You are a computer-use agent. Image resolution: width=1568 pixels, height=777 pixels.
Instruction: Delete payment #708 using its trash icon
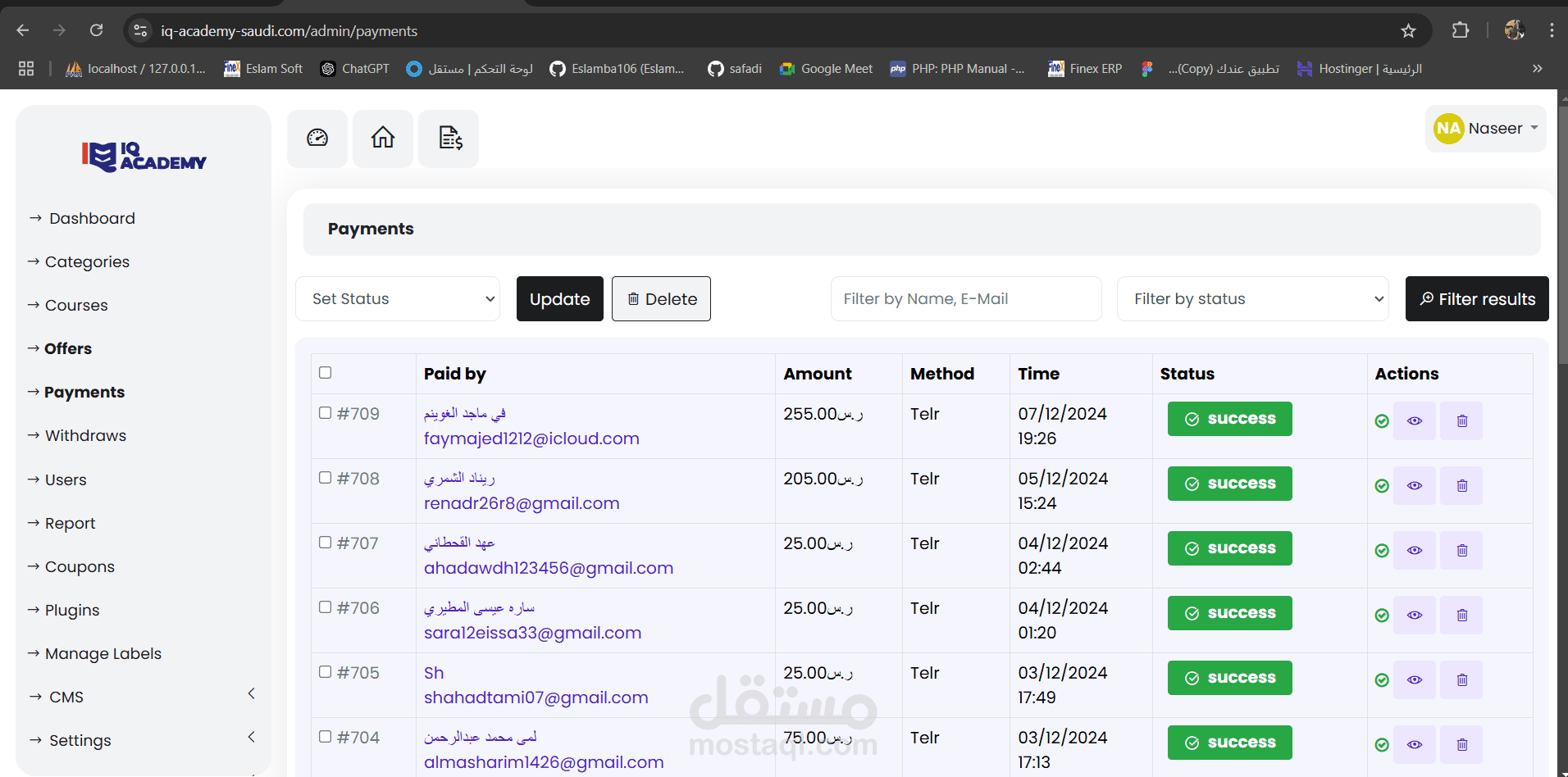coord(1461,486)
